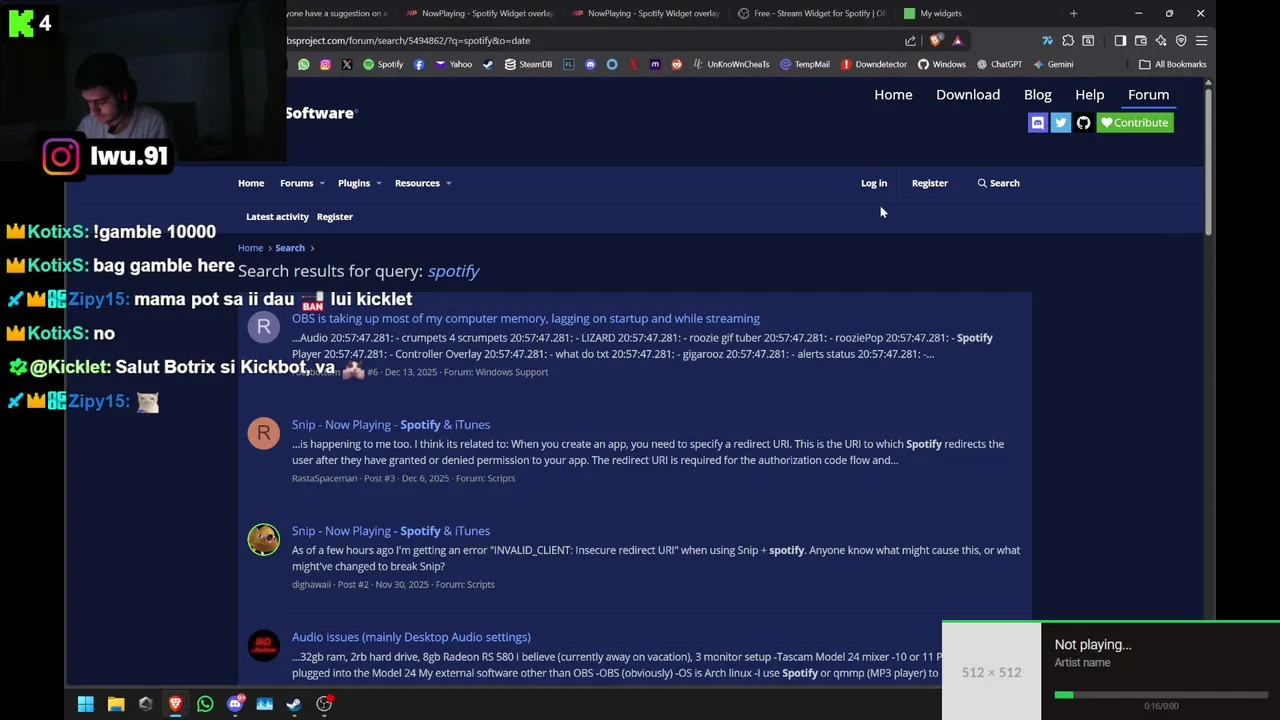This screenshot has width=1280, height=720.
Task: Open the Spotify bookmark
Action: click(383, 64)
